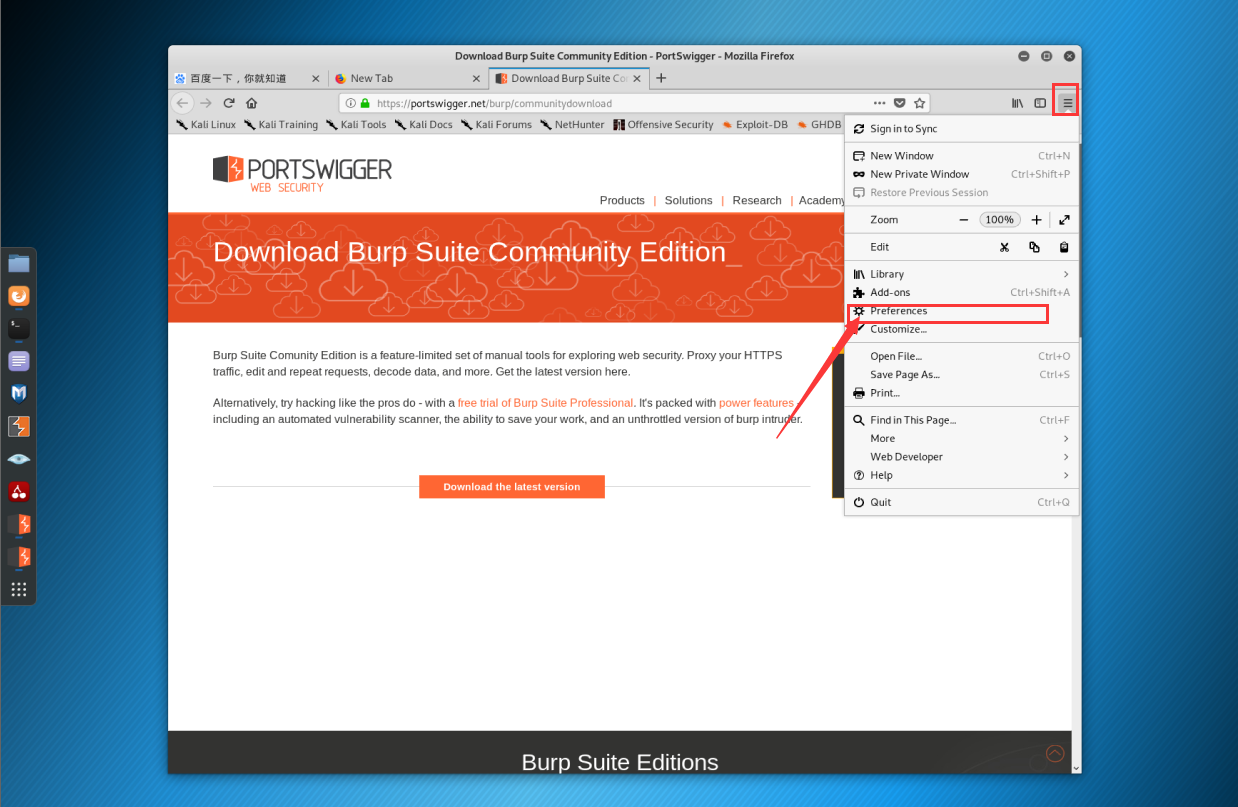Launch Cherrytree from the dock
The height and width of the screenshot is (807, 1238).
tap(19, 492)
